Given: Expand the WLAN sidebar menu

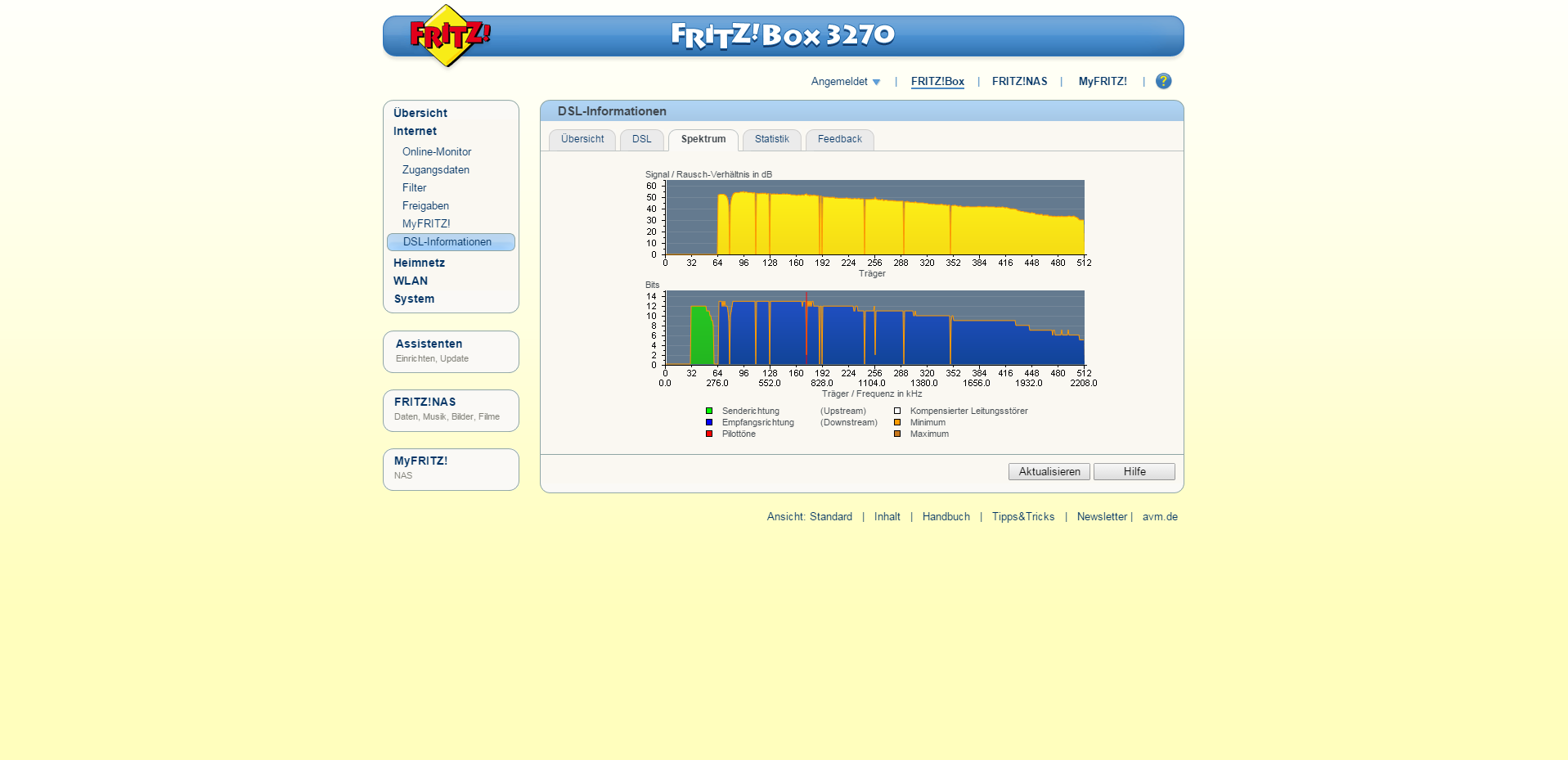Looking at the screenshot, I should point(411,281).
